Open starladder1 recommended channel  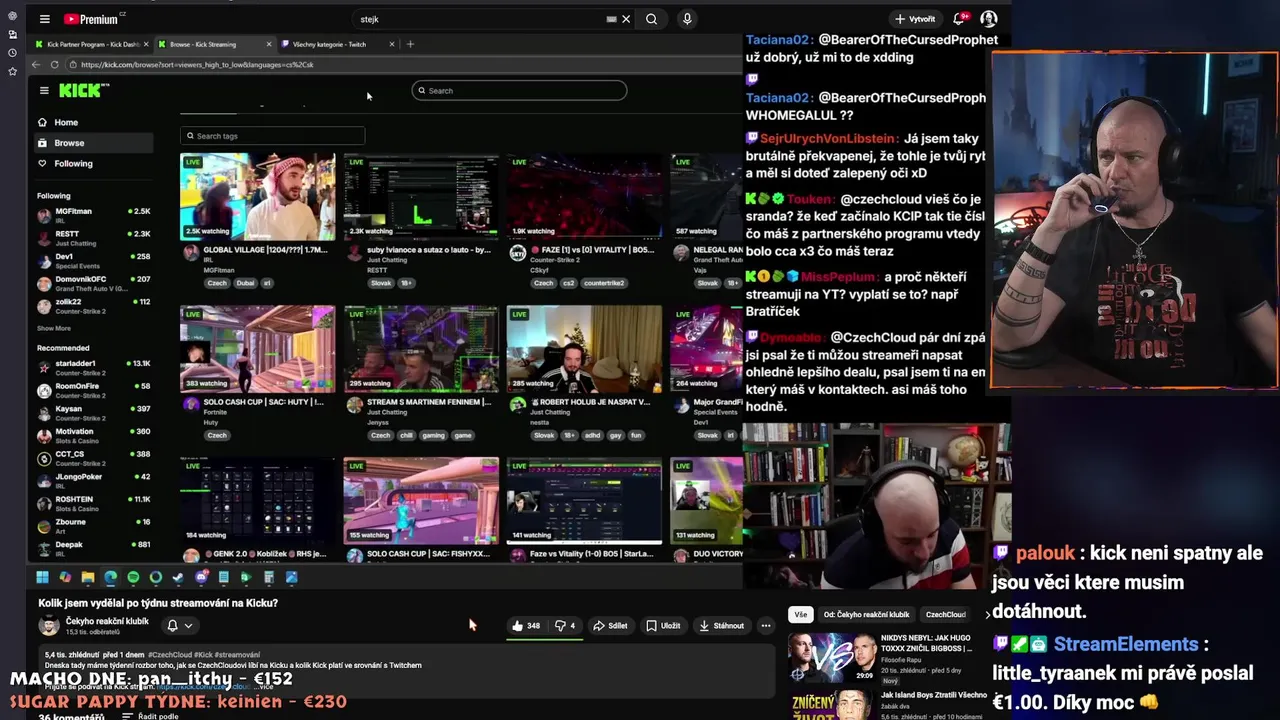point(93,367)
